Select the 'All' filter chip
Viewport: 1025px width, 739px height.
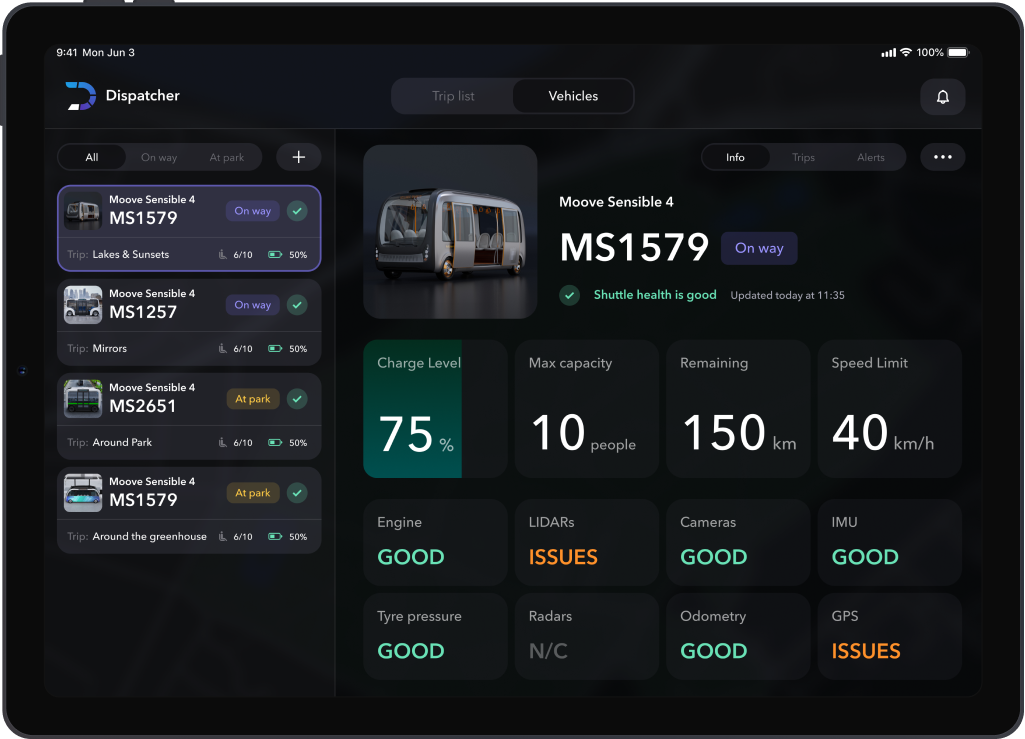[x=91, y=157]
